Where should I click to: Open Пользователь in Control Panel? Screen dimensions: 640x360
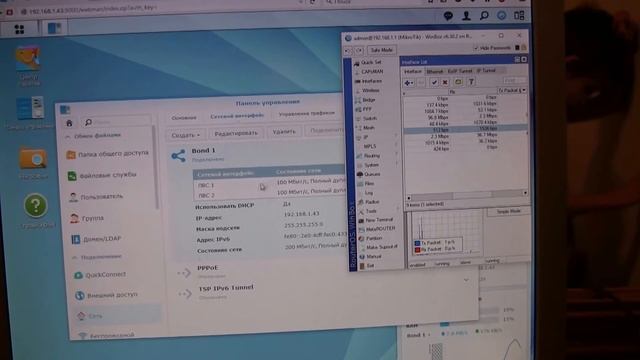pos(96,197)
